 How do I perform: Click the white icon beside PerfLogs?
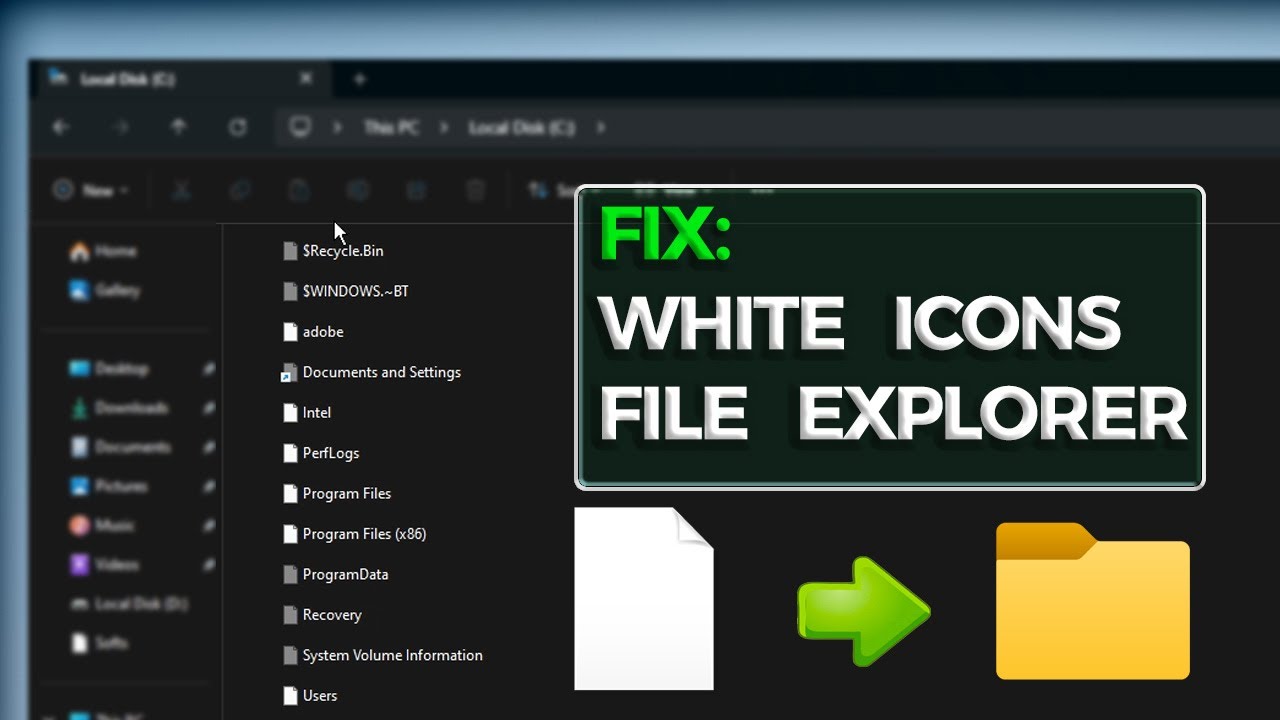coord(290,453)
